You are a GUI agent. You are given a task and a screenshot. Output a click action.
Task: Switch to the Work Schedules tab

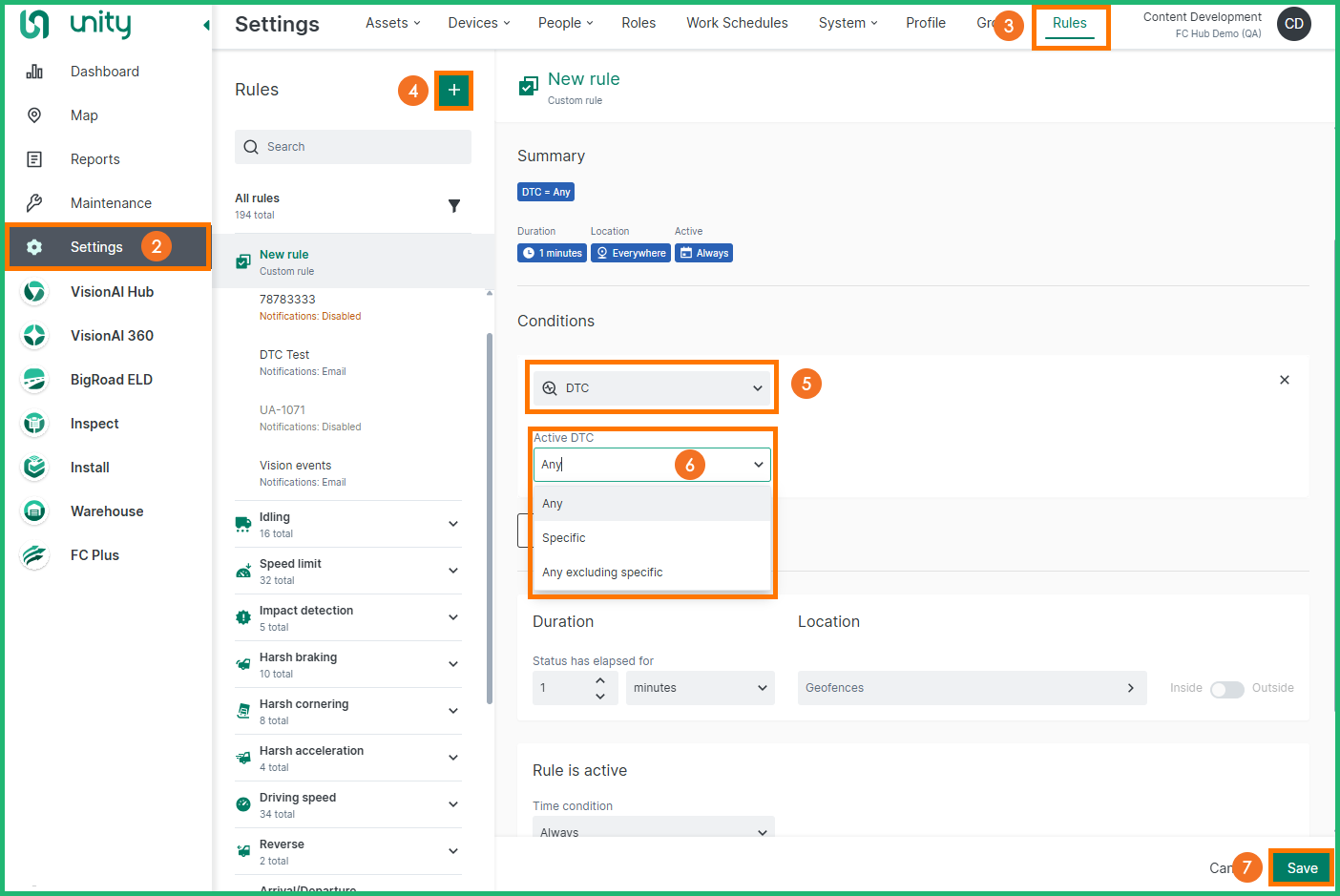[x=737, y=23]
